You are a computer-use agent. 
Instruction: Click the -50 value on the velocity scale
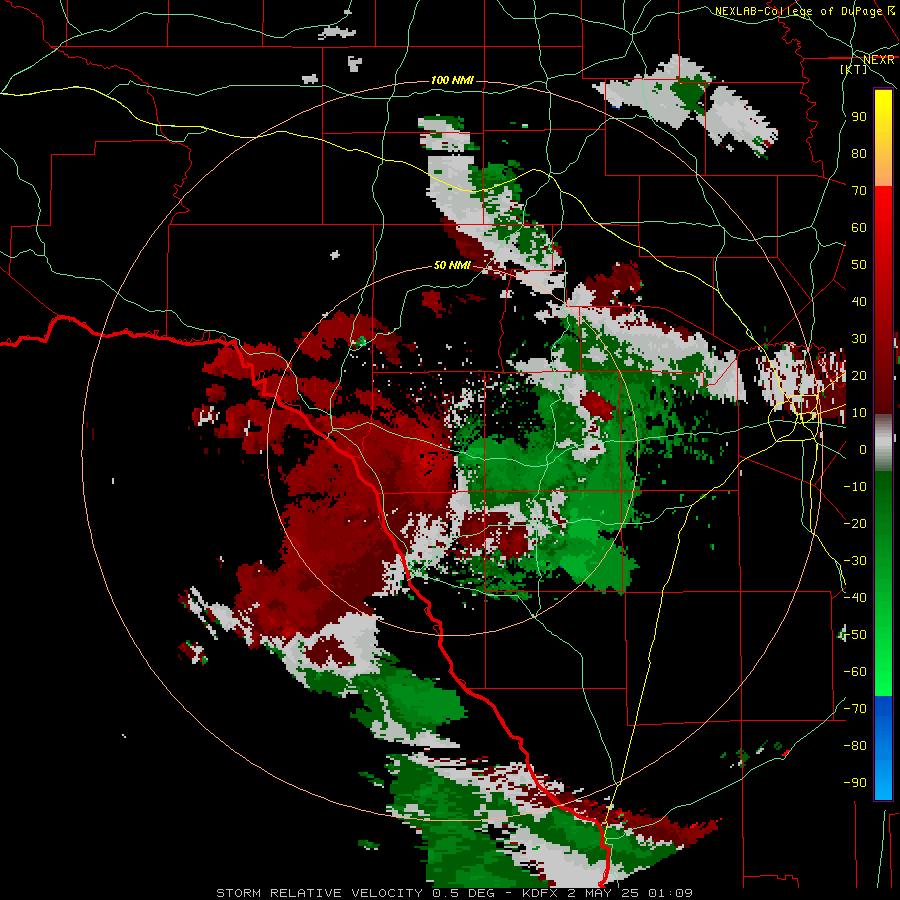pos(855,635)
